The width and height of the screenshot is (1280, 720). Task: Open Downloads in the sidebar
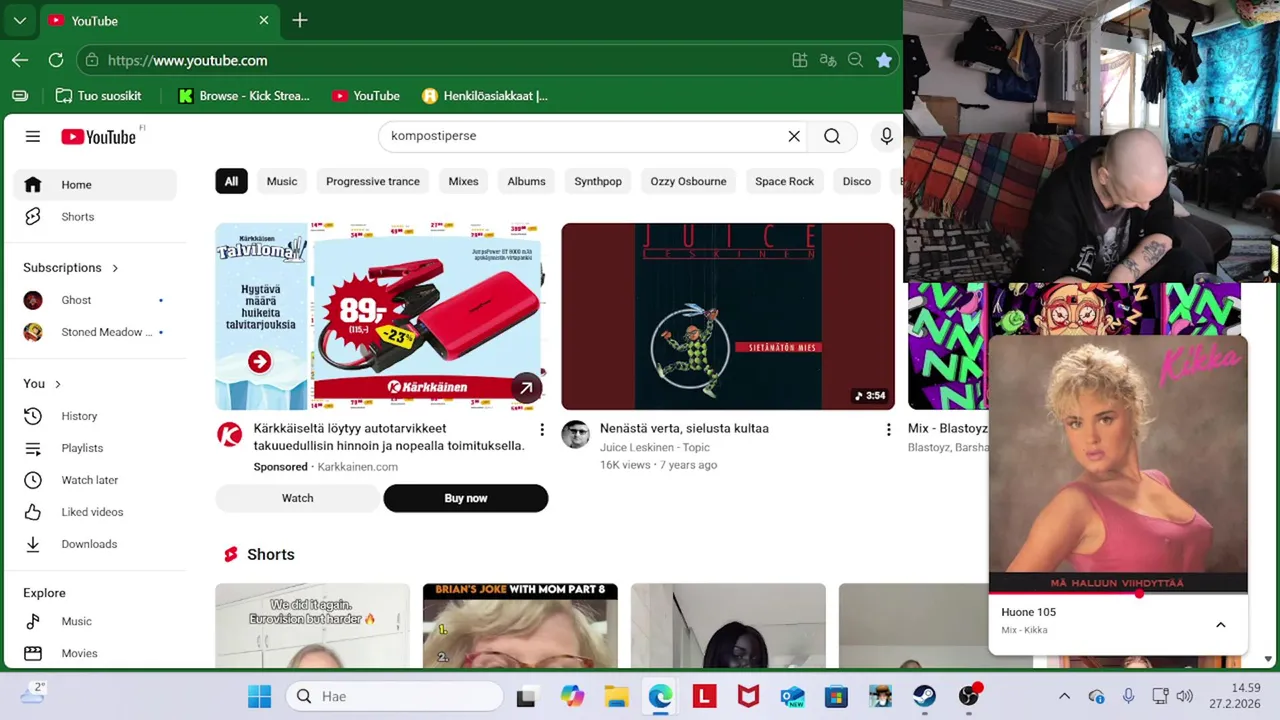point(95,544)
